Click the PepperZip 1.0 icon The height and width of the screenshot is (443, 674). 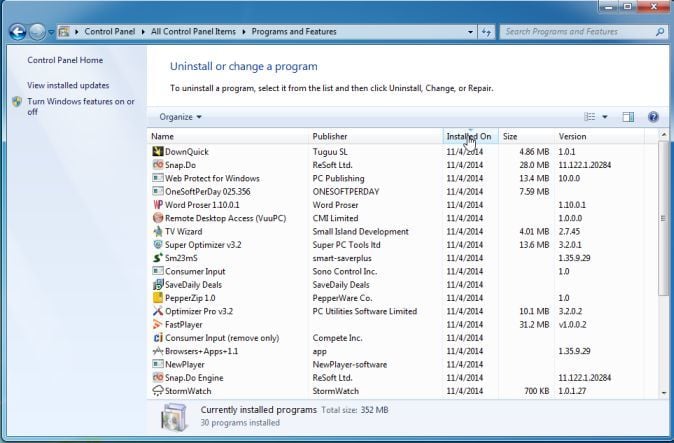click(x=158, y=298)
